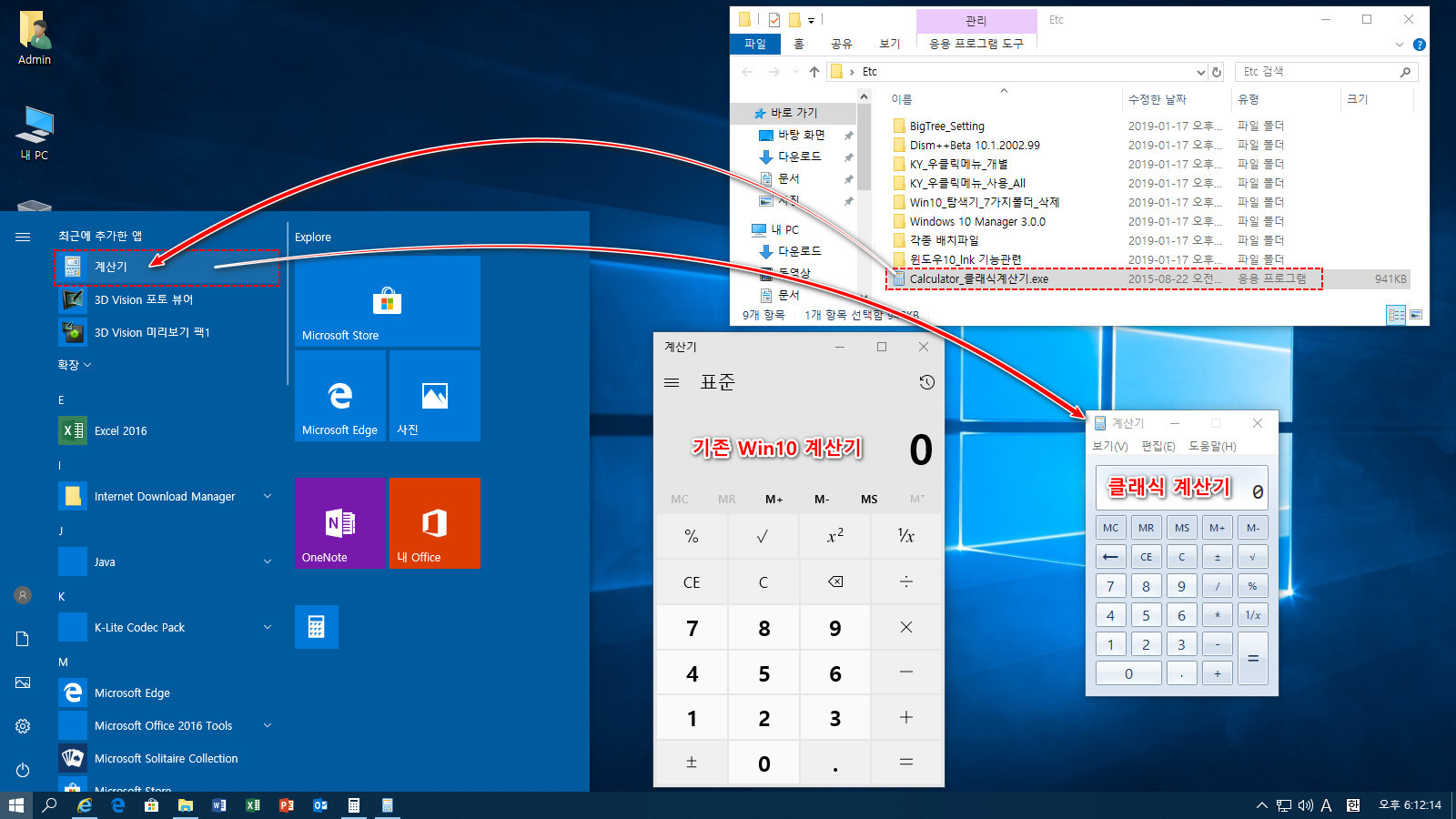Open 편집(E) menu in classic calculator
Image resolution: width=1456 pixels, height=819 pixels.
(x=1158, y=447)
